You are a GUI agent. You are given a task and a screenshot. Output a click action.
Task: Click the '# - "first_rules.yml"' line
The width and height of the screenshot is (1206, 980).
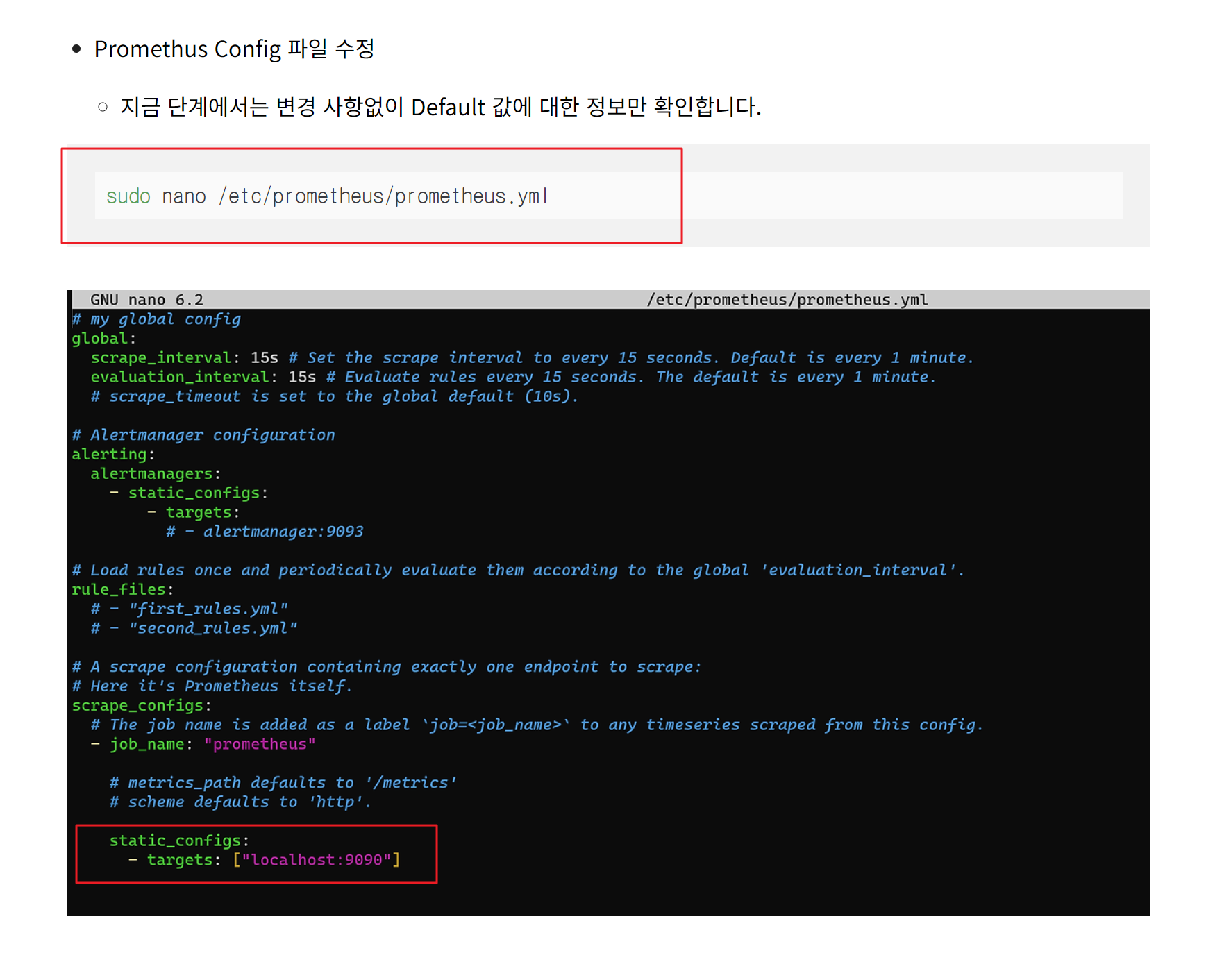point(190,609)
